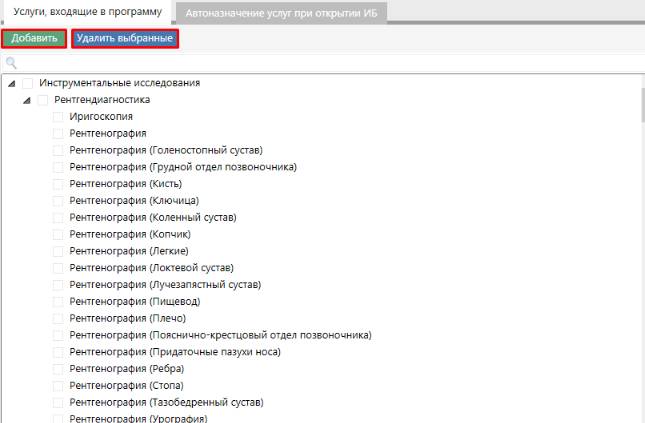
Task: Tick the Рентгенография (Легкие) checkbox
Action: tap(58, 251)
